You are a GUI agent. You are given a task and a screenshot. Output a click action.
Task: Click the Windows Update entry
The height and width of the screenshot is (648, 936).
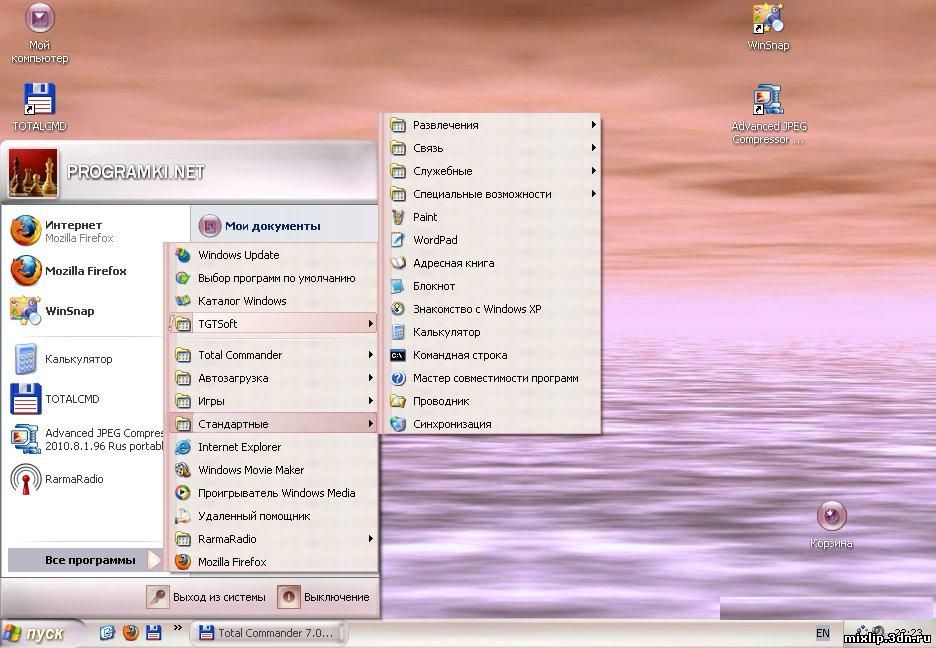click(x=273, y=255)
